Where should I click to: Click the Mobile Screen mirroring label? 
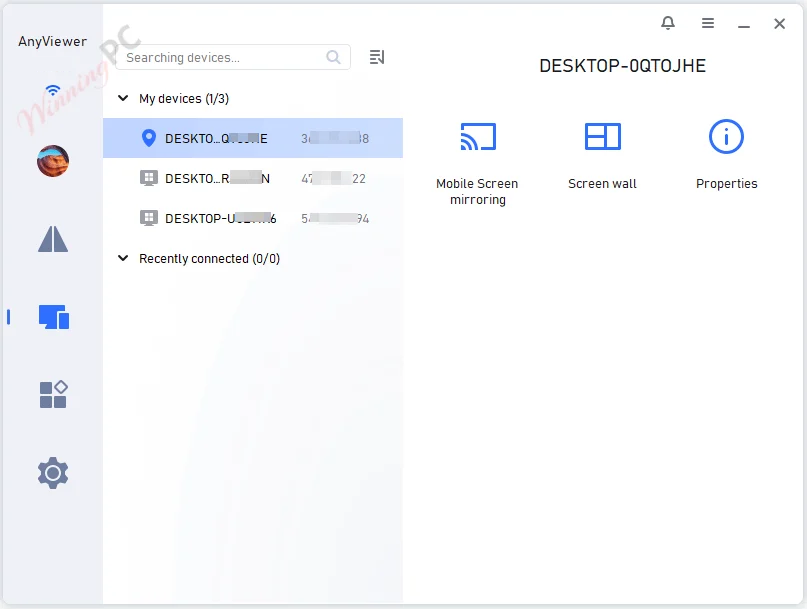point(477,192)
